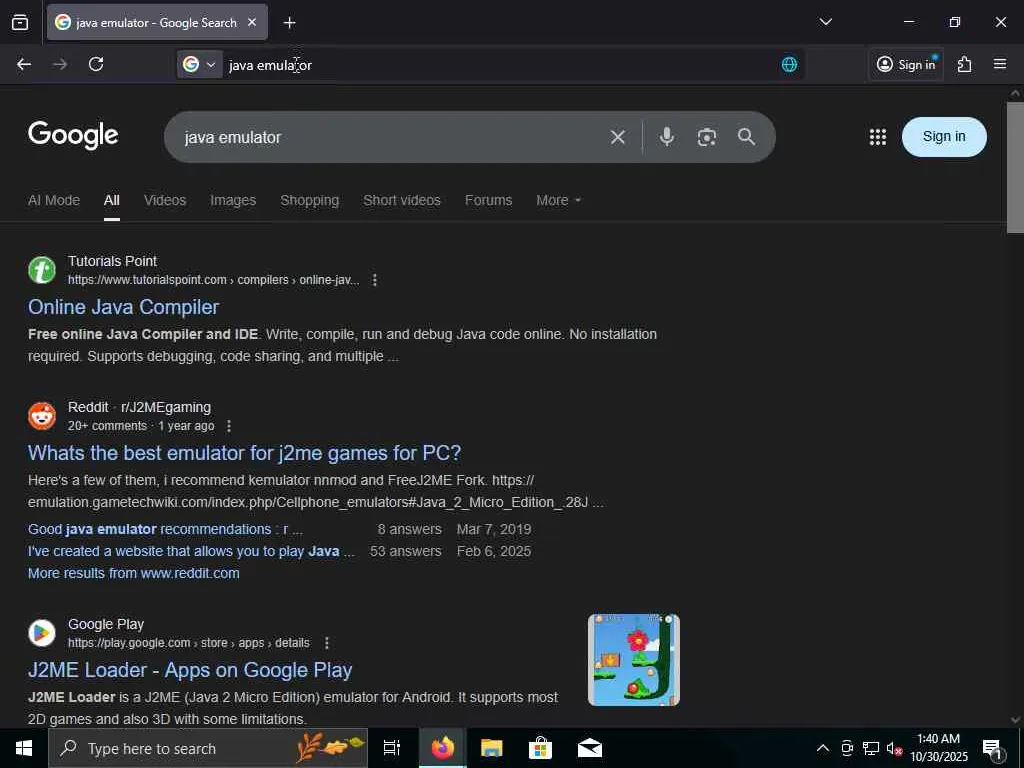
Task: Switch to Images results tab
Action: point(232,200)
